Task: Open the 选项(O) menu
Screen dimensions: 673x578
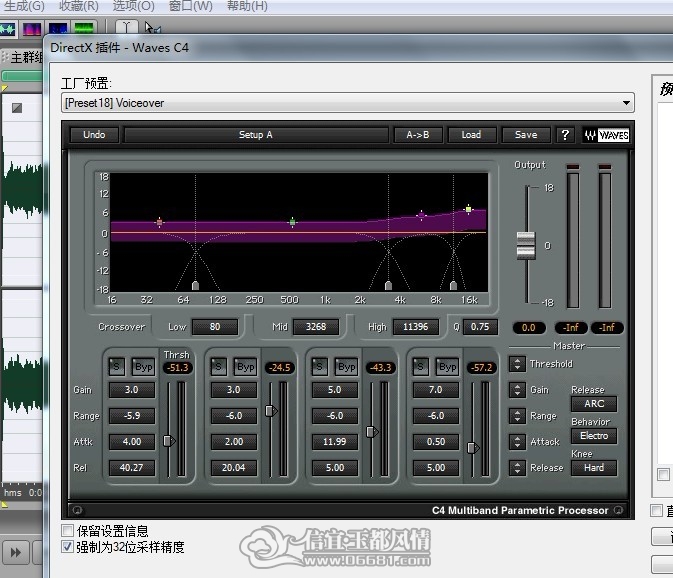Action: click(x=133, y=6)
